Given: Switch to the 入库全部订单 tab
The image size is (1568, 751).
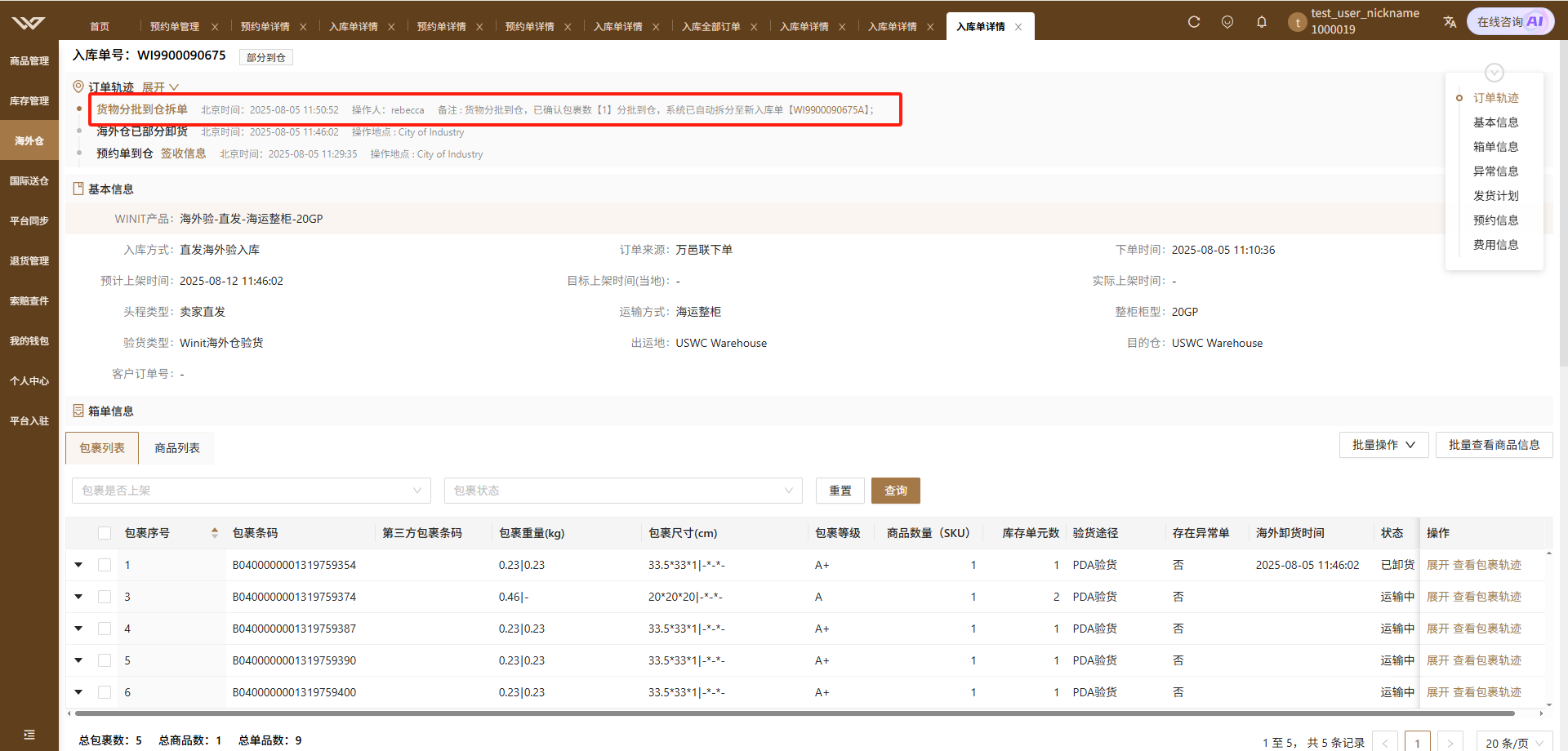Looking at the screenshot, I should [711, 27].
